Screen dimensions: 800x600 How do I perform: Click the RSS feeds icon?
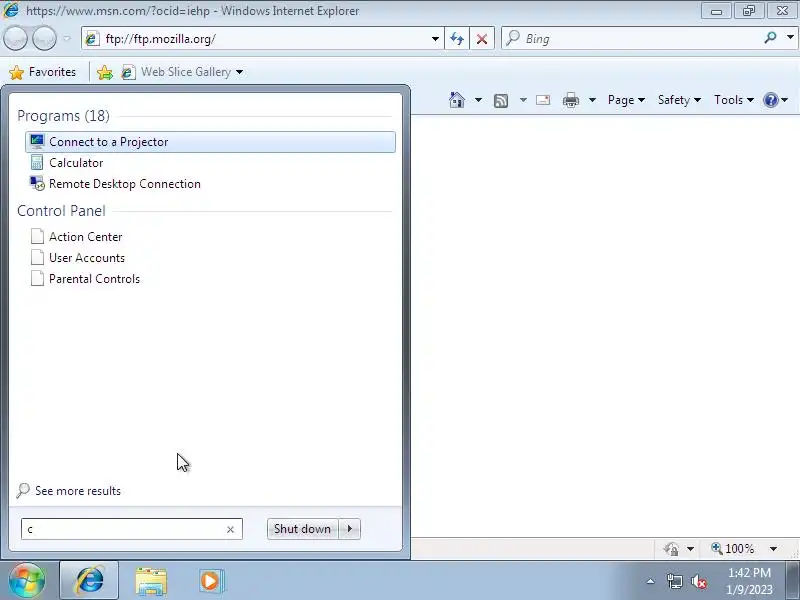point(501,101)
